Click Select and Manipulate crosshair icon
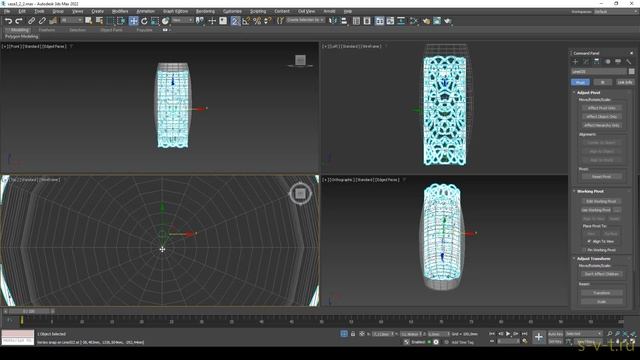The height and width of the screenshot is (360, 640). coord(212,21)
